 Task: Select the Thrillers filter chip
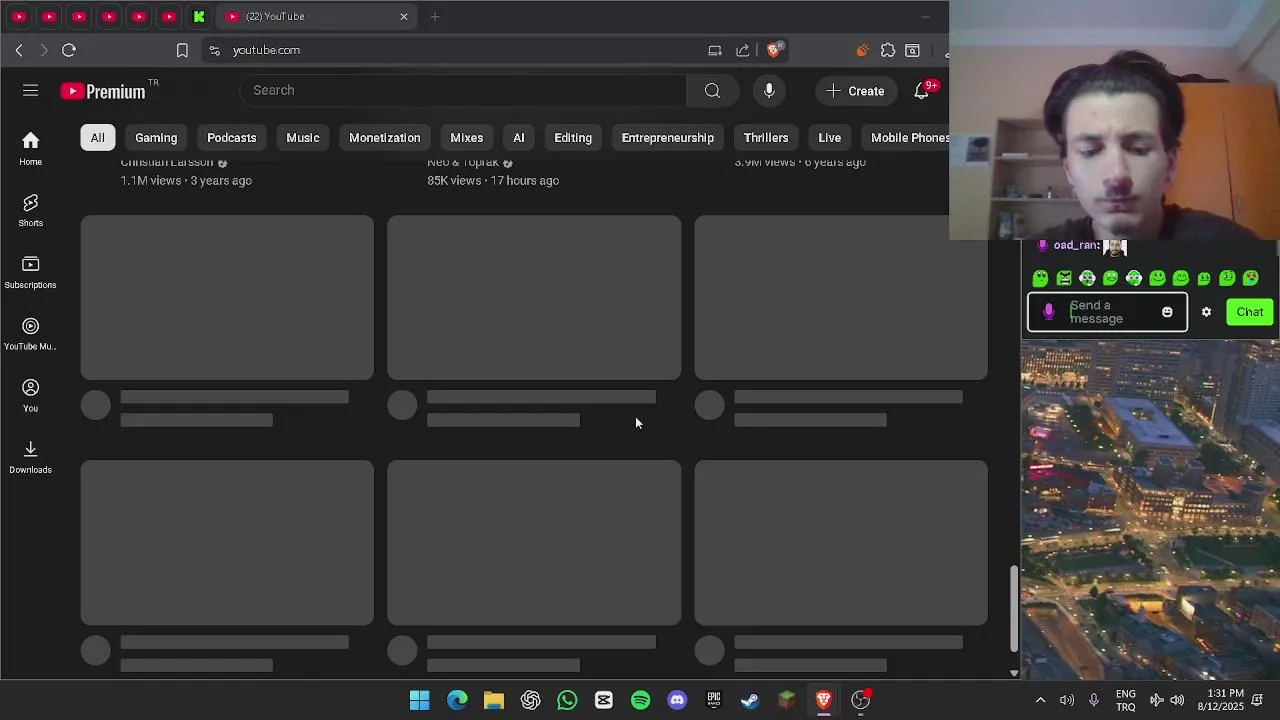click(x=766, y=138)
